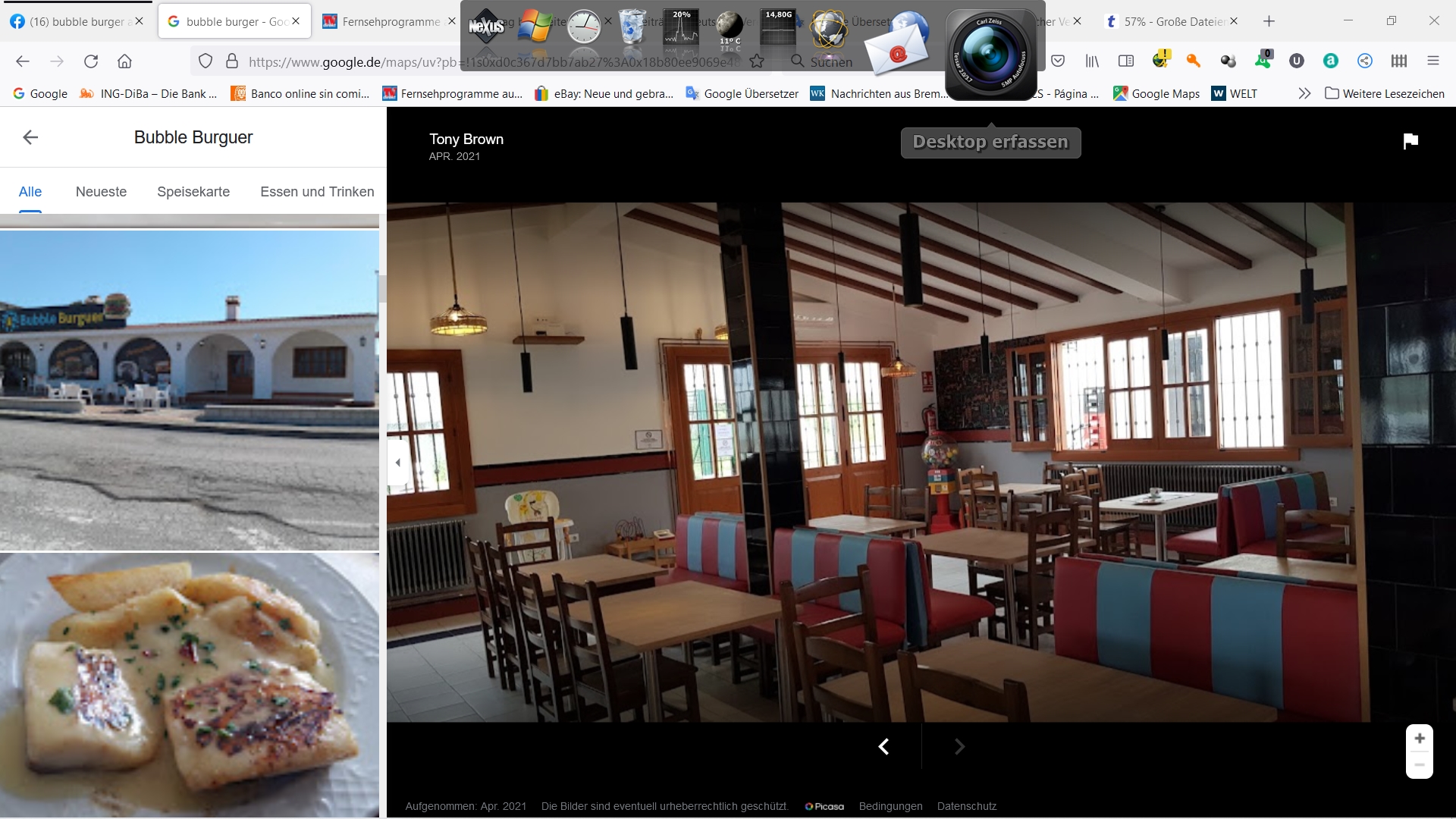Expand the hidden bookmarks overflow chevron
Viewport: 1456px width, 819px height.
click(x=1304, y=93)
